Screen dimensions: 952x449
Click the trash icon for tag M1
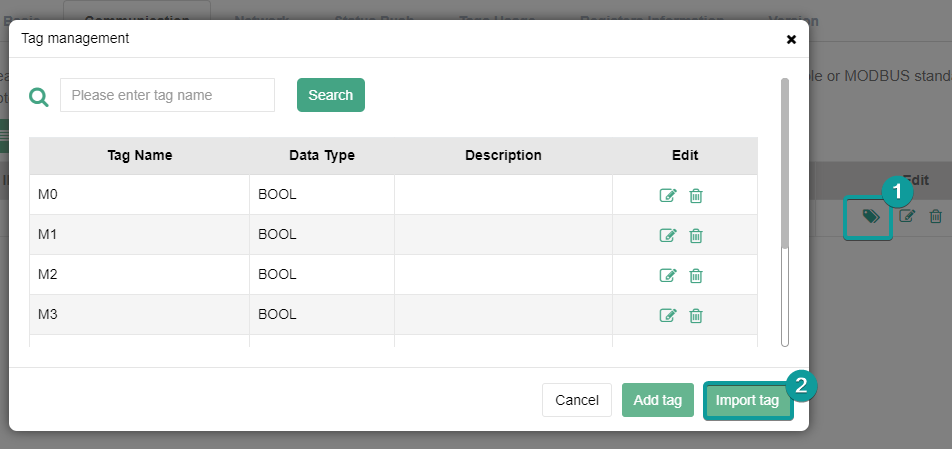tap(696, 235)
